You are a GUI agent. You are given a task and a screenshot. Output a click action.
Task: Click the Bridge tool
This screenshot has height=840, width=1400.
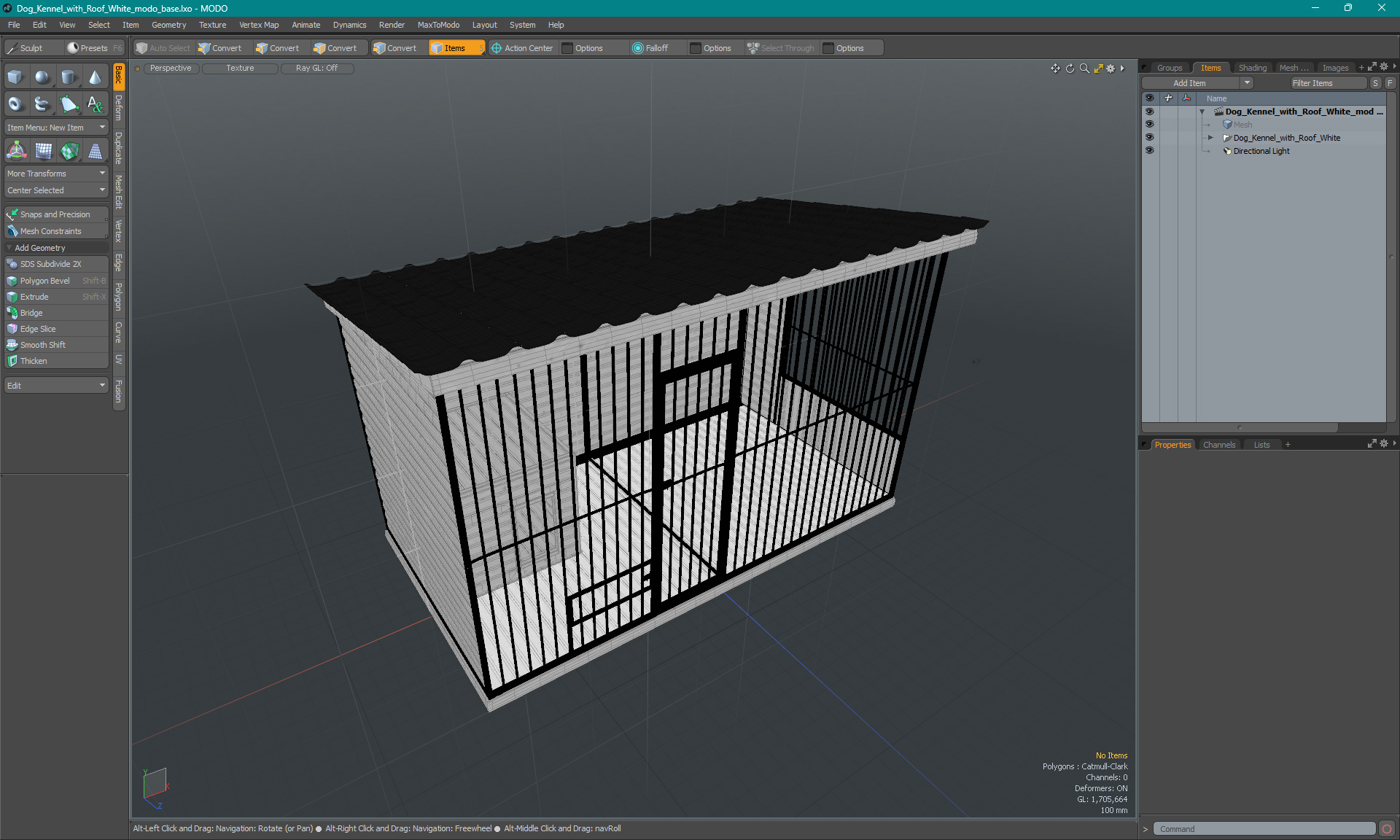(56, 313)
